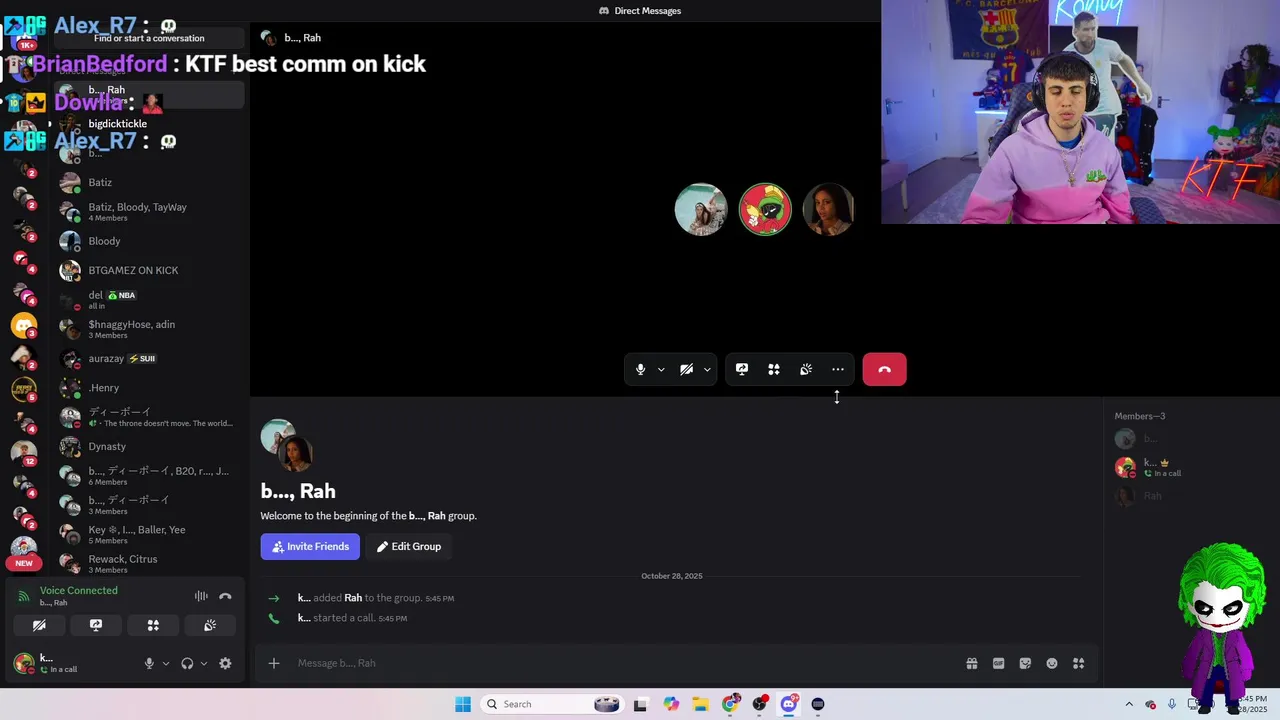The width and height of the screenshot is (1280, 720).
Task: Expand input device options in user panel
Action: click(166, 663)
